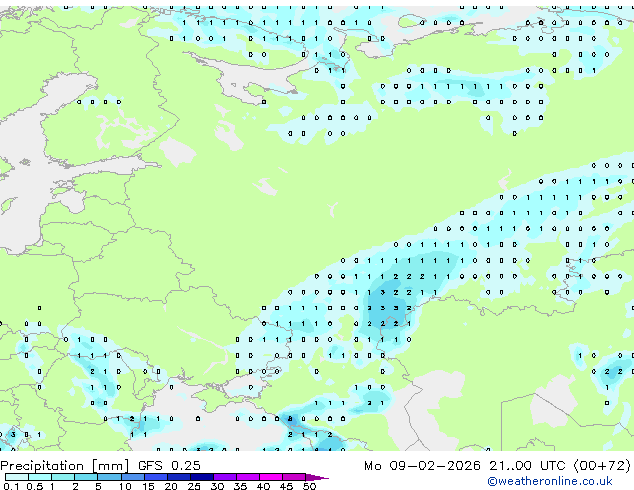
Task: Click the legend label '15'
Action: click(148, 486)
